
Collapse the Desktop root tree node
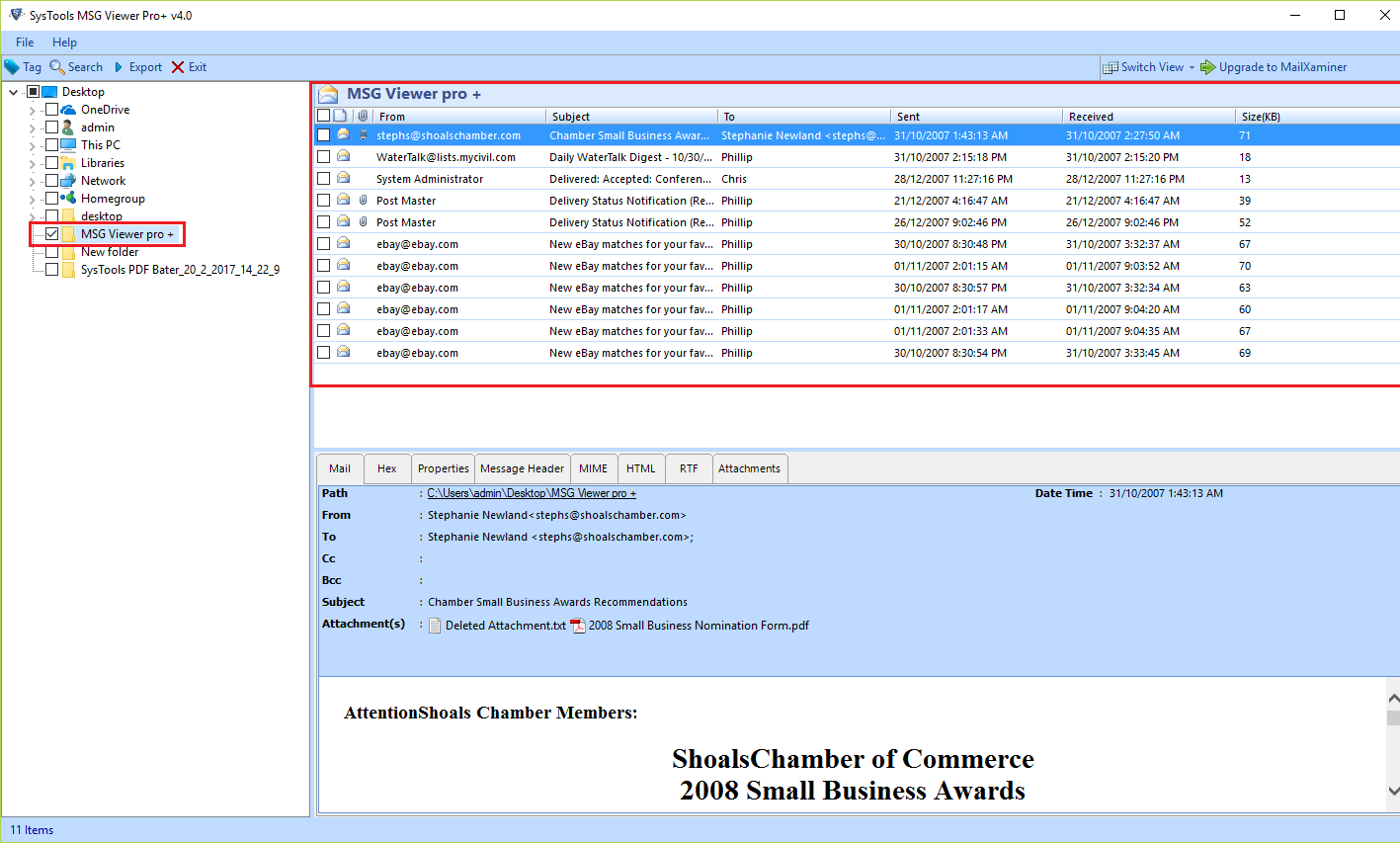click(x=13, y=92)
